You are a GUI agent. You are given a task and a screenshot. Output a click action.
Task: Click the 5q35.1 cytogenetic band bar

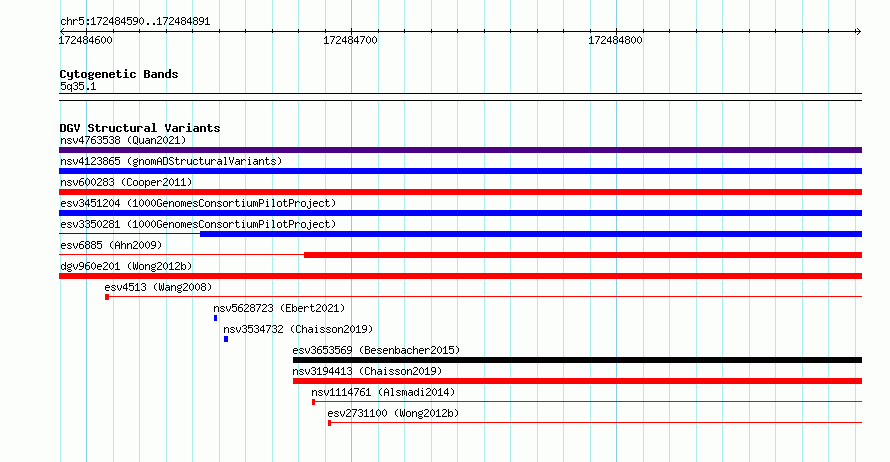(x=460, y=97)
